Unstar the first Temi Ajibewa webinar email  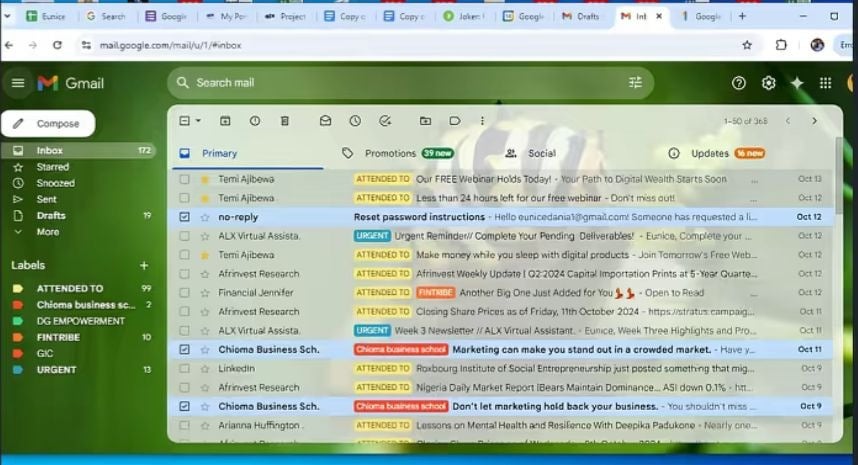tap(205, 179)
